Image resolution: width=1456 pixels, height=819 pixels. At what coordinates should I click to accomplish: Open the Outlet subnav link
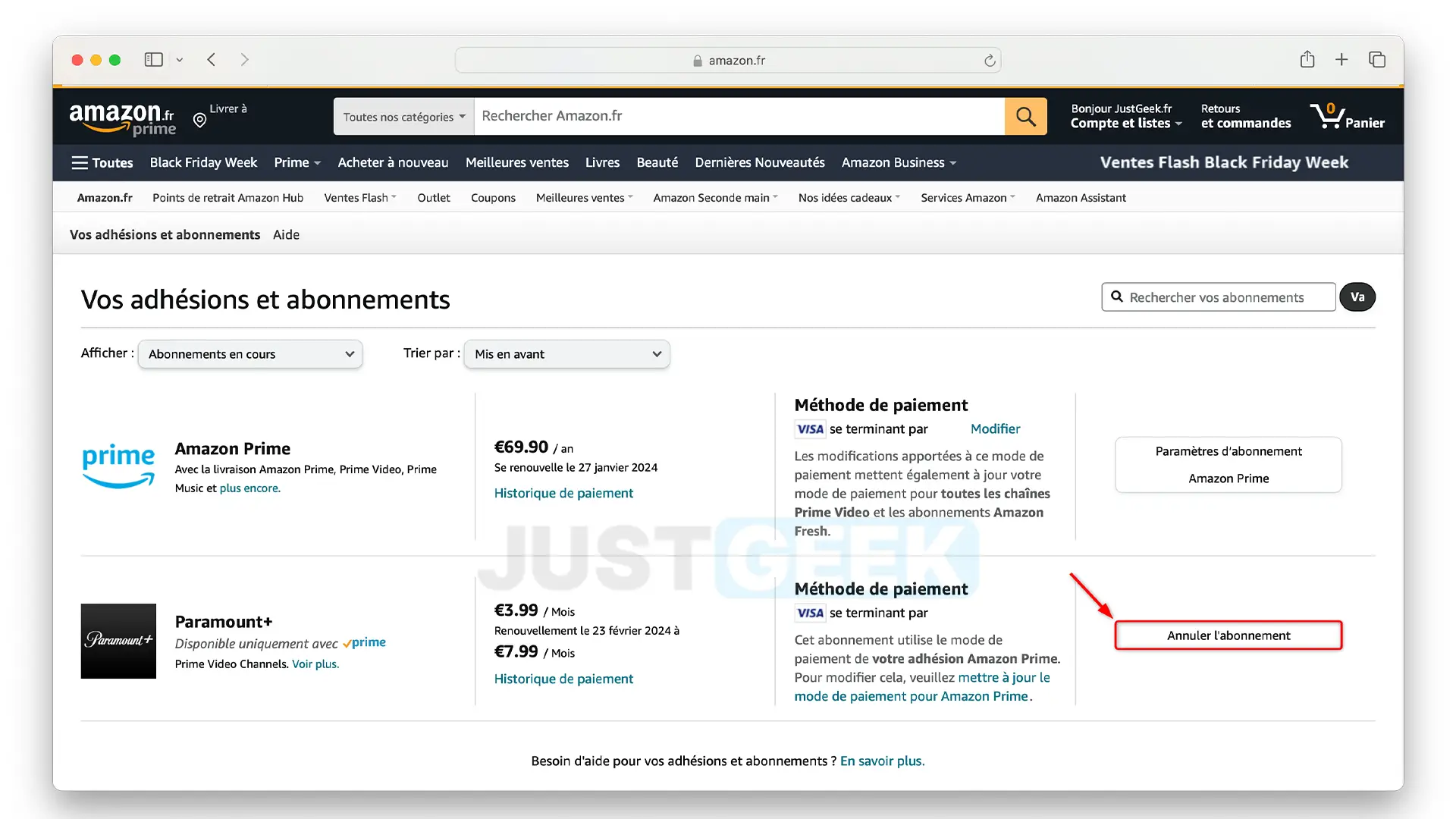[434, 198]
